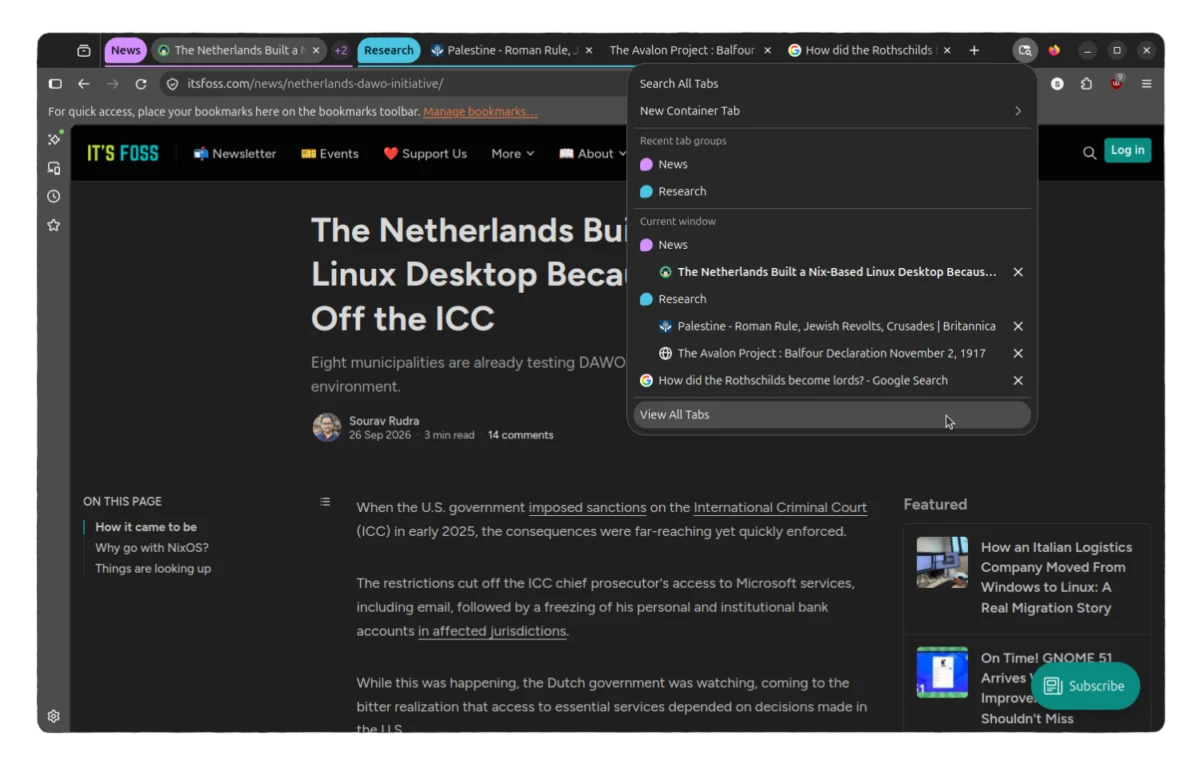
Task: Open bookmarks star icon in sidebar
Action: [x=54, y=225]
